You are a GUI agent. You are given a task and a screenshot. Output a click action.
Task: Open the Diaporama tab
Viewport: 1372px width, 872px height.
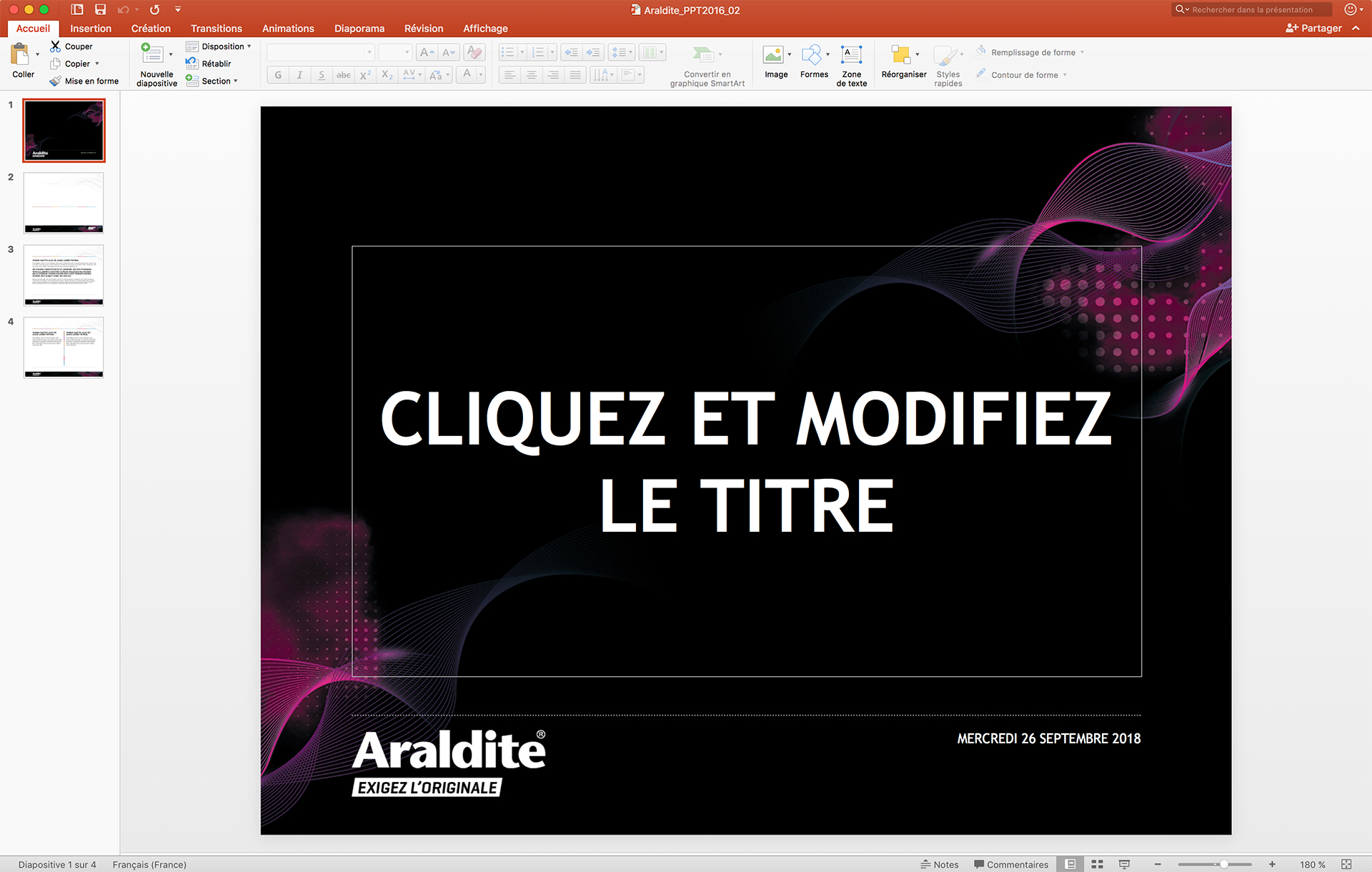(x=359, y=29)
